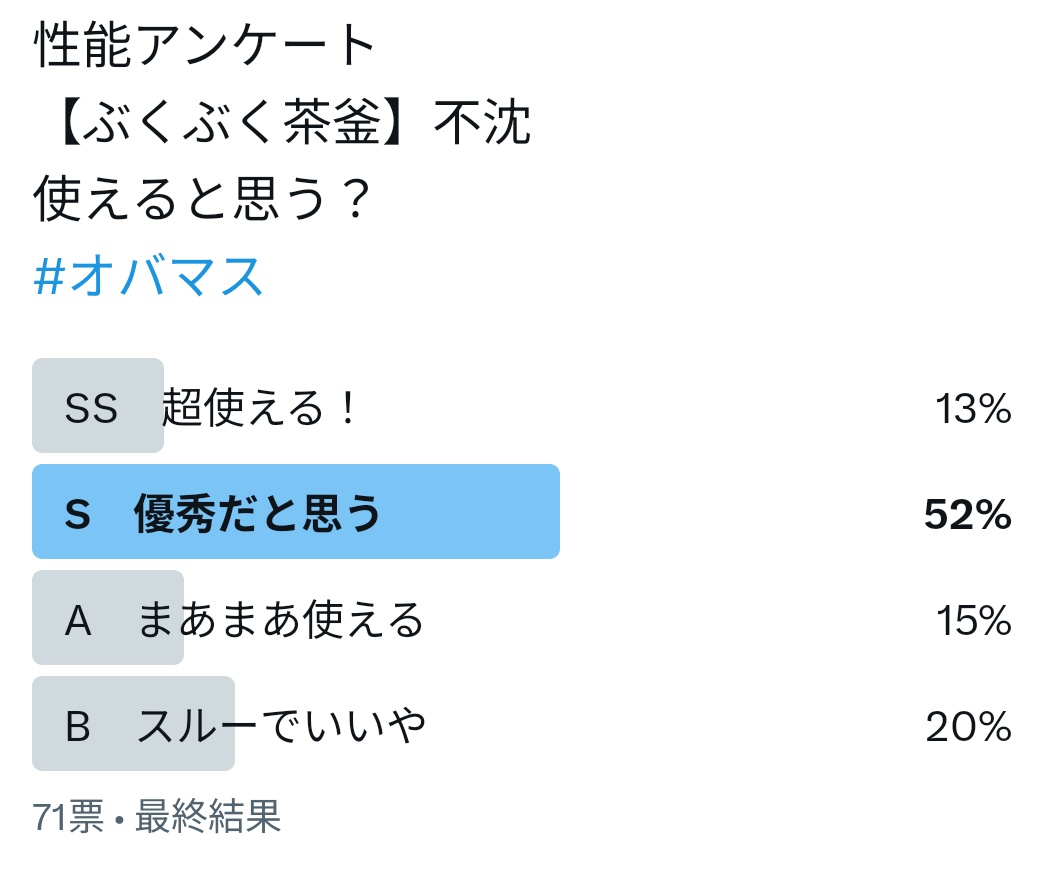
Task: Select the SS 超使える！ poll option
Action: 522,405
